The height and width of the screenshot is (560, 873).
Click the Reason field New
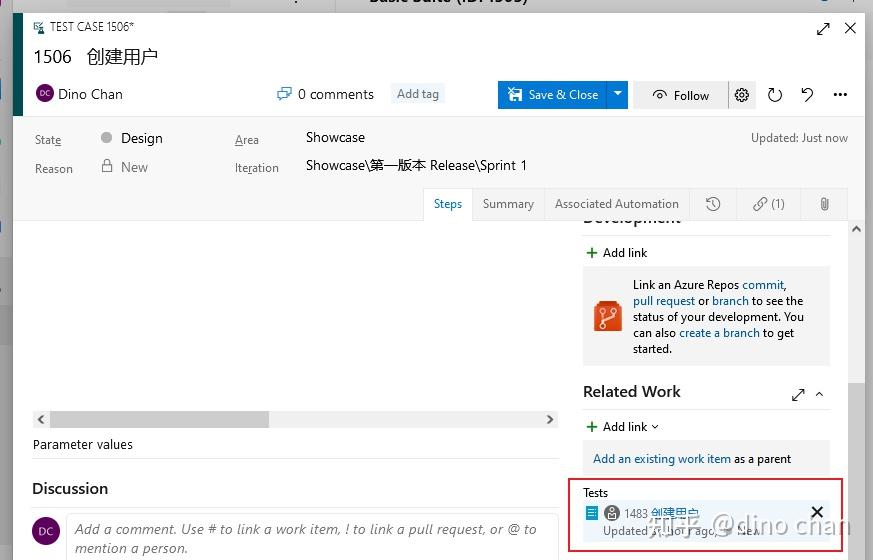(x=134, y=167)
